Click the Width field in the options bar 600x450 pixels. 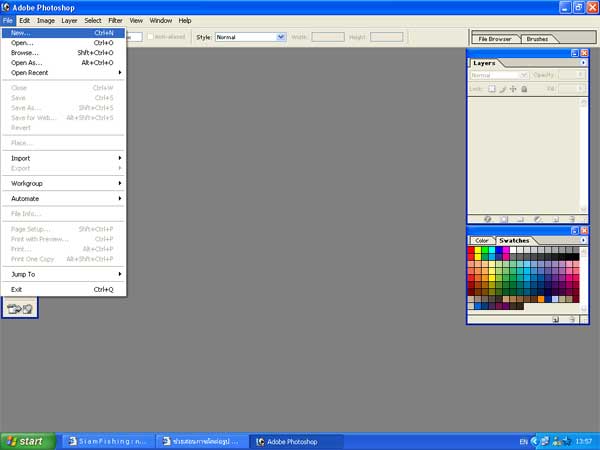328,37
